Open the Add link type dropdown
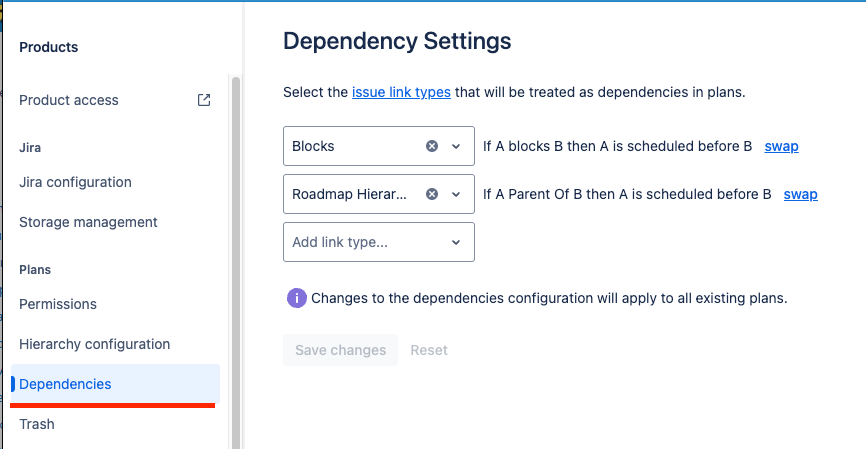This screenshot has width=866, height=449. (x=379, y=242)
